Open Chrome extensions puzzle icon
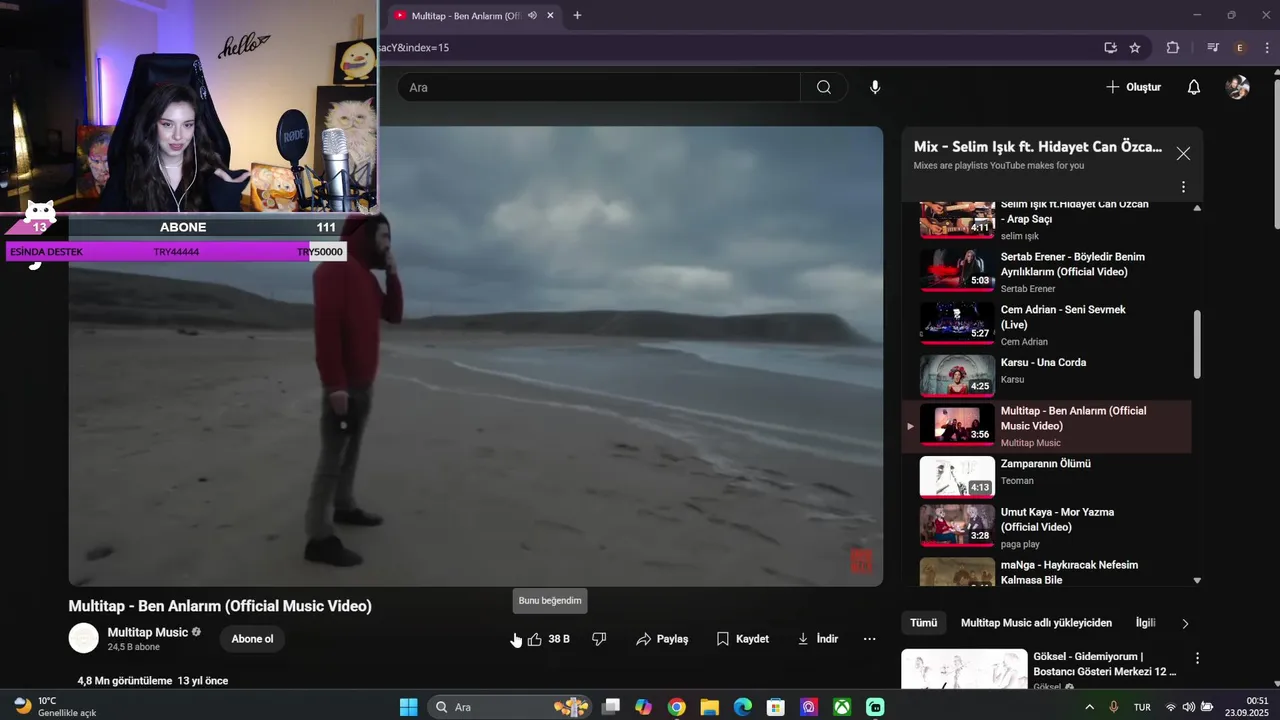This screenshot has width=1280, height=720. [x=1173, y=47]
